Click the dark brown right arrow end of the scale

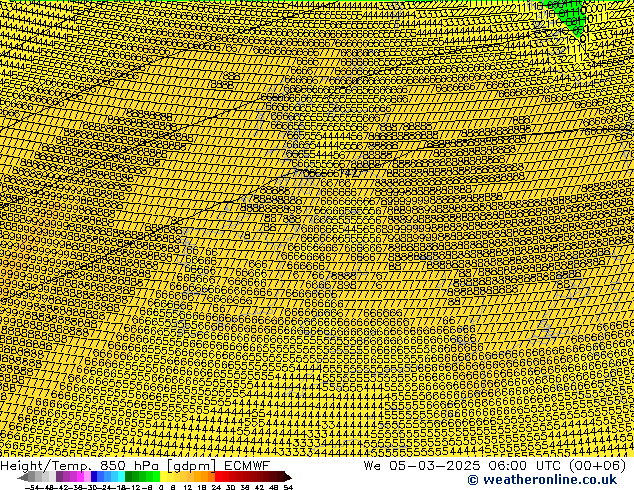pos(288,477)
